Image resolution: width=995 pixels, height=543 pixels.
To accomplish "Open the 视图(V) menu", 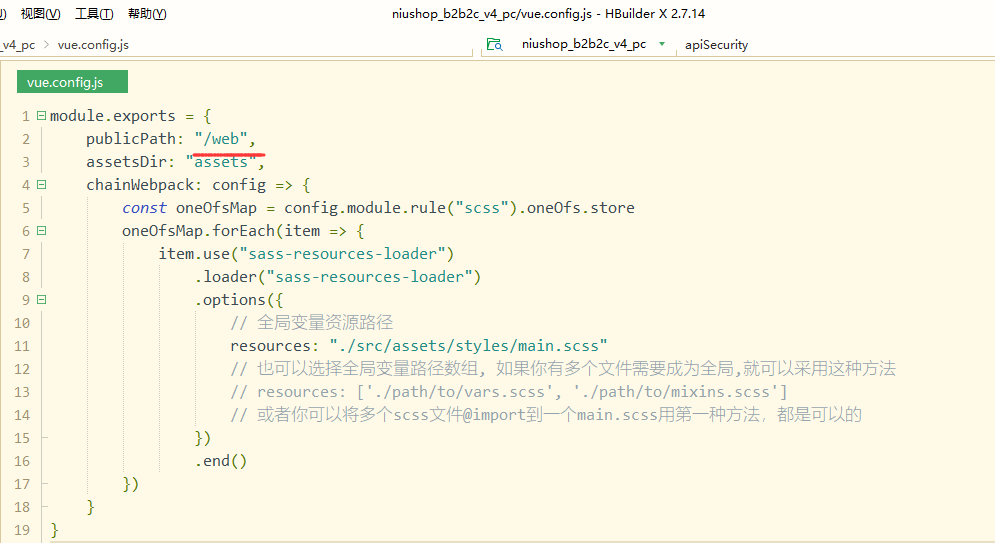I will click(x=40, y=14).
